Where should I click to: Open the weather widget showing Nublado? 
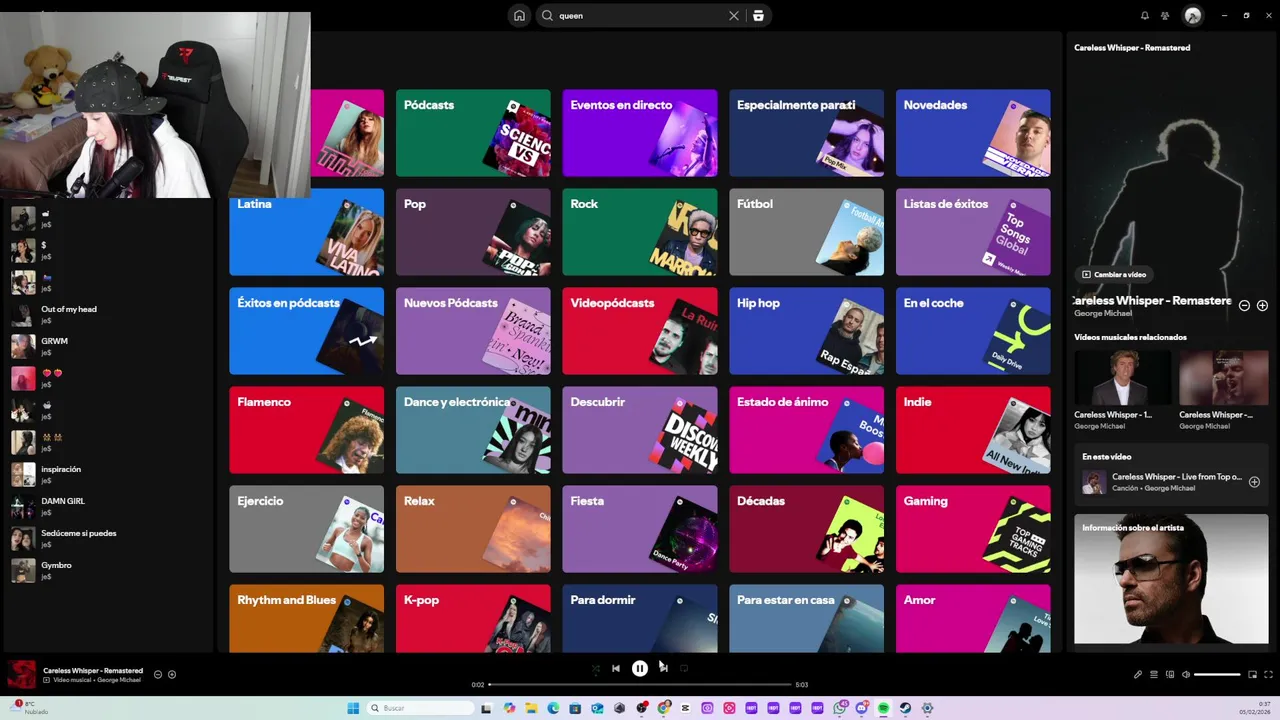(x=28, y=708)
